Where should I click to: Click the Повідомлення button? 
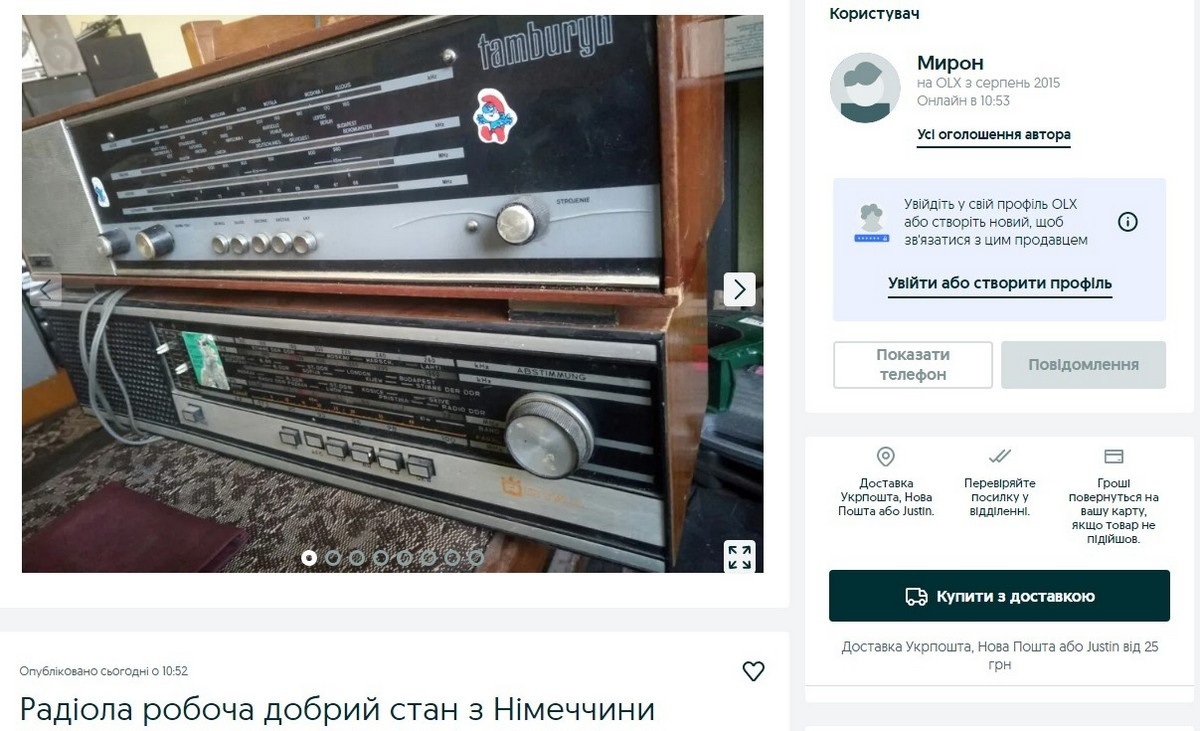(1084, 365)
